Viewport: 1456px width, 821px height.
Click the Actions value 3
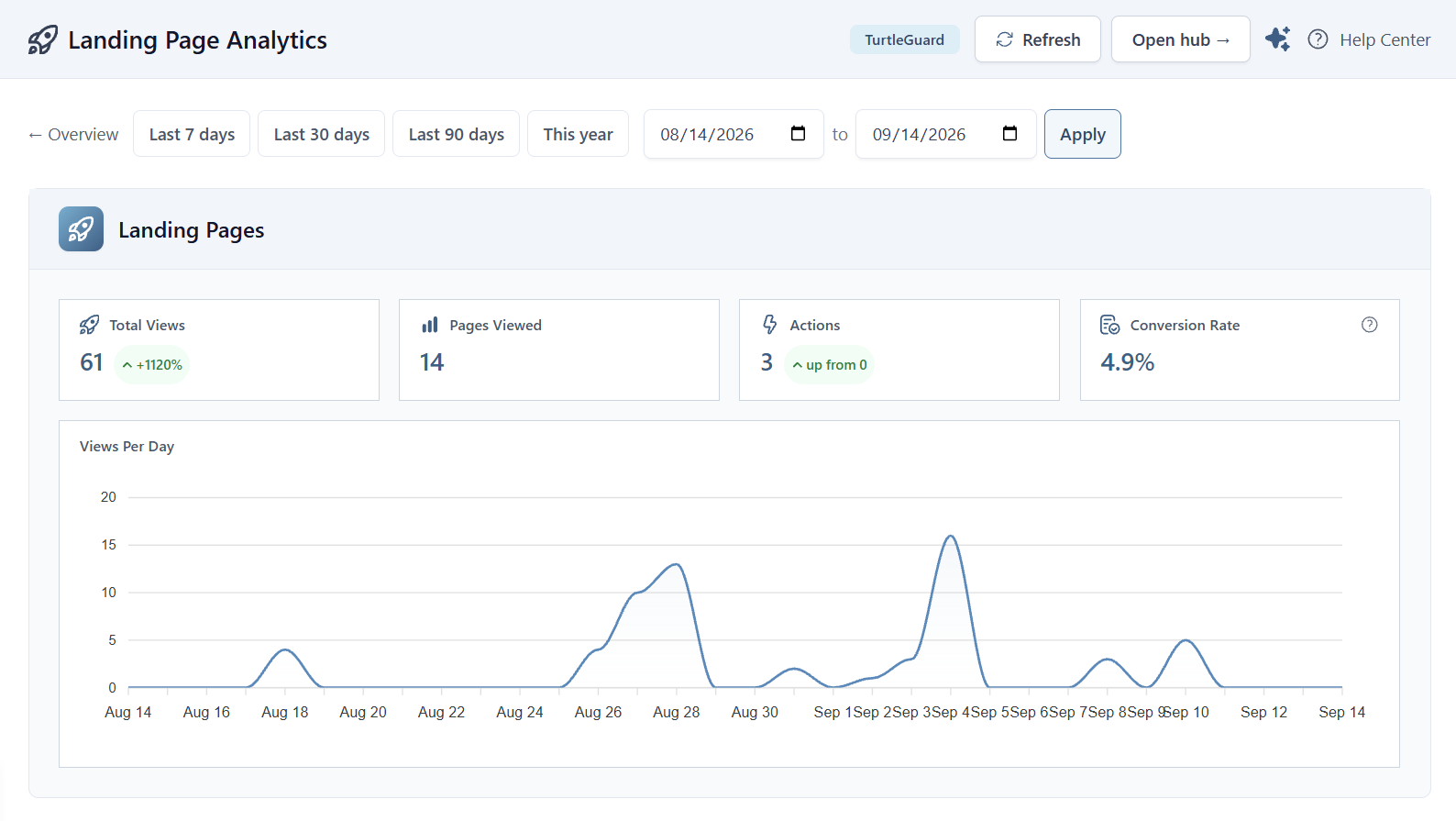coord(767,362)
